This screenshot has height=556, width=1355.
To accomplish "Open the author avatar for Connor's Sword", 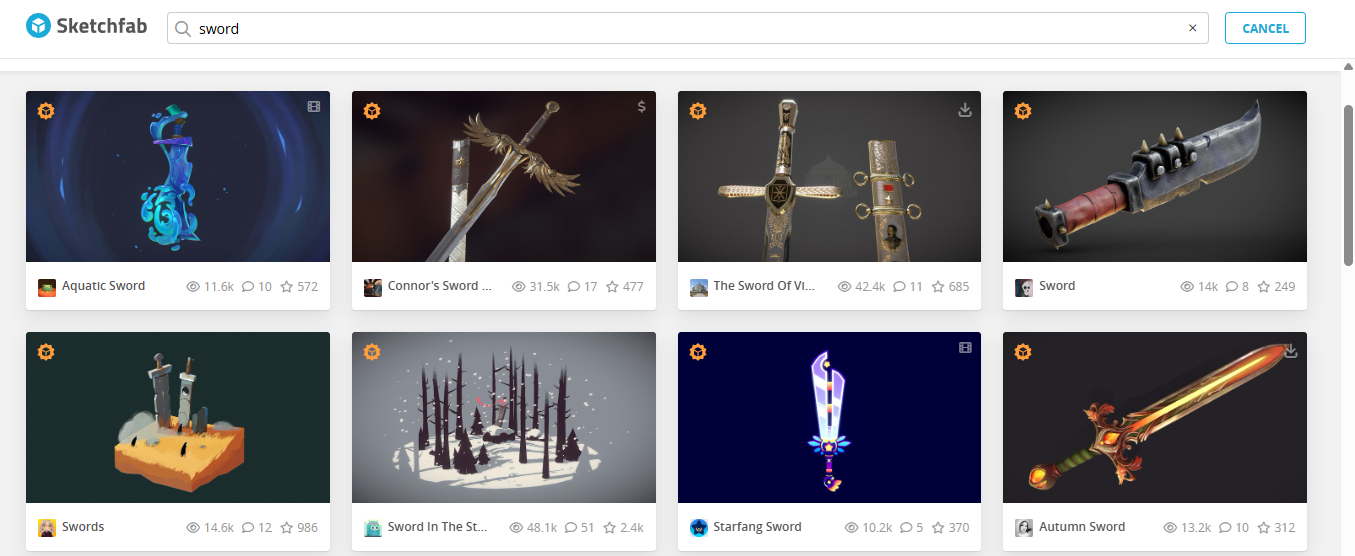I will click(x=372, y=287).
